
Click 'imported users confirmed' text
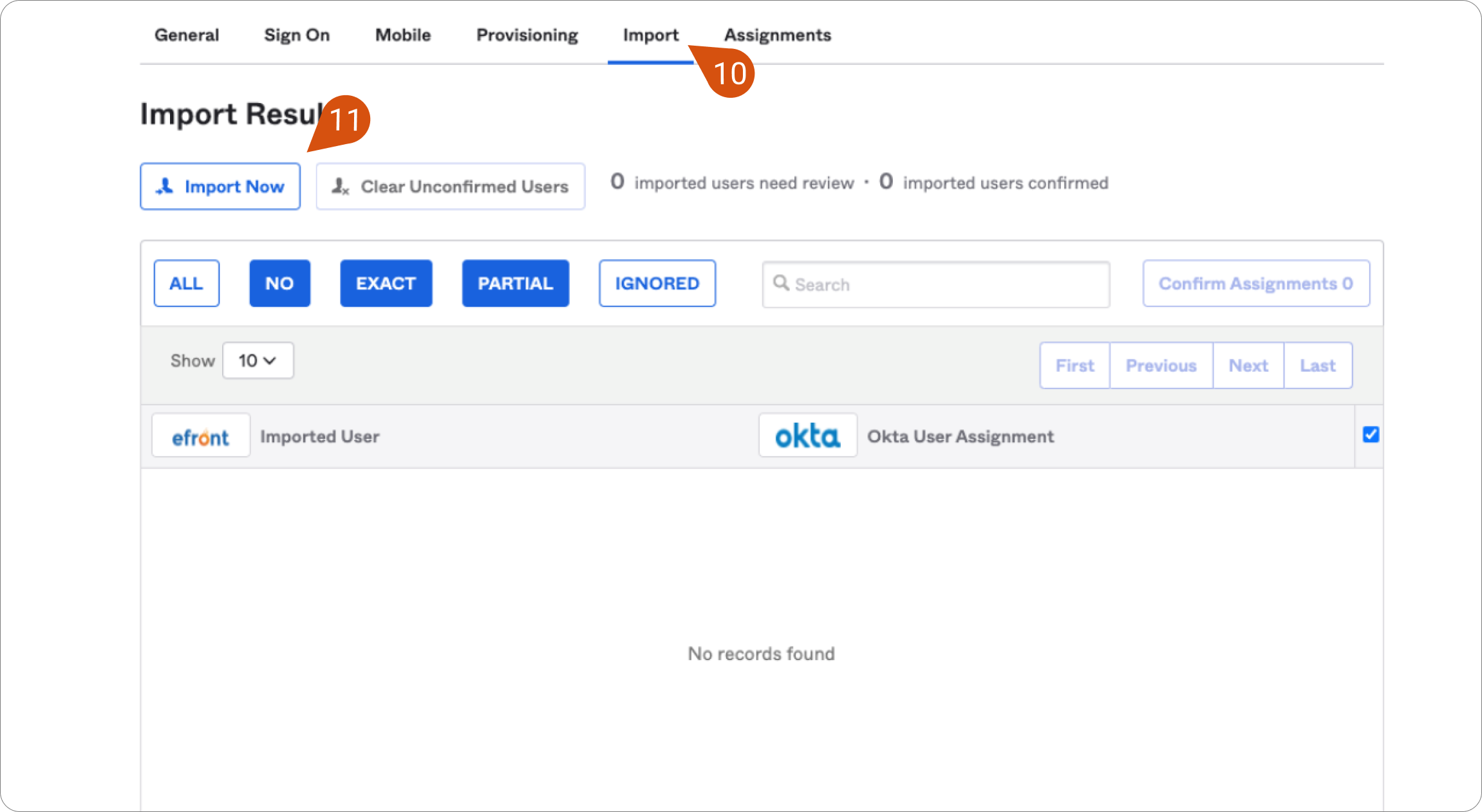(x=1006, y=183)
